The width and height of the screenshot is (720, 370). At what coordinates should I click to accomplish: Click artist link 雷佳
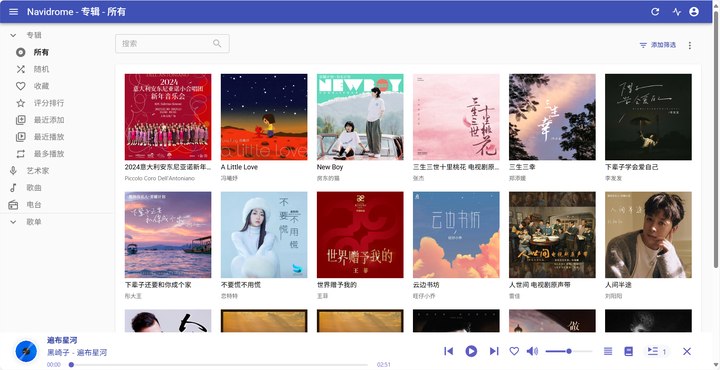514,296
